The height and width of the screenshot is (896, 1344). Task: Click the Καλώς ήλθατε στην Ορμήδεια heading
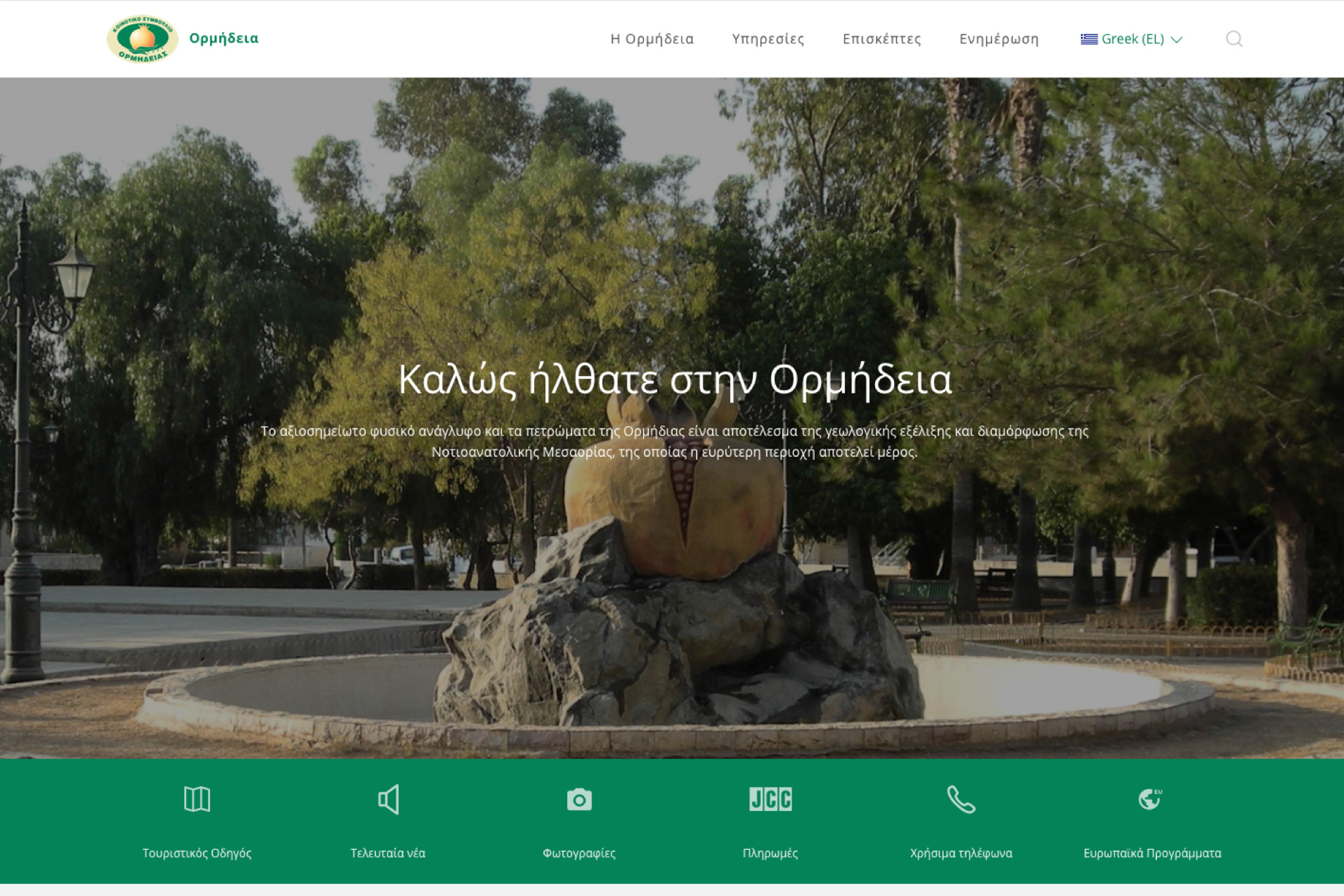point(675,380)
